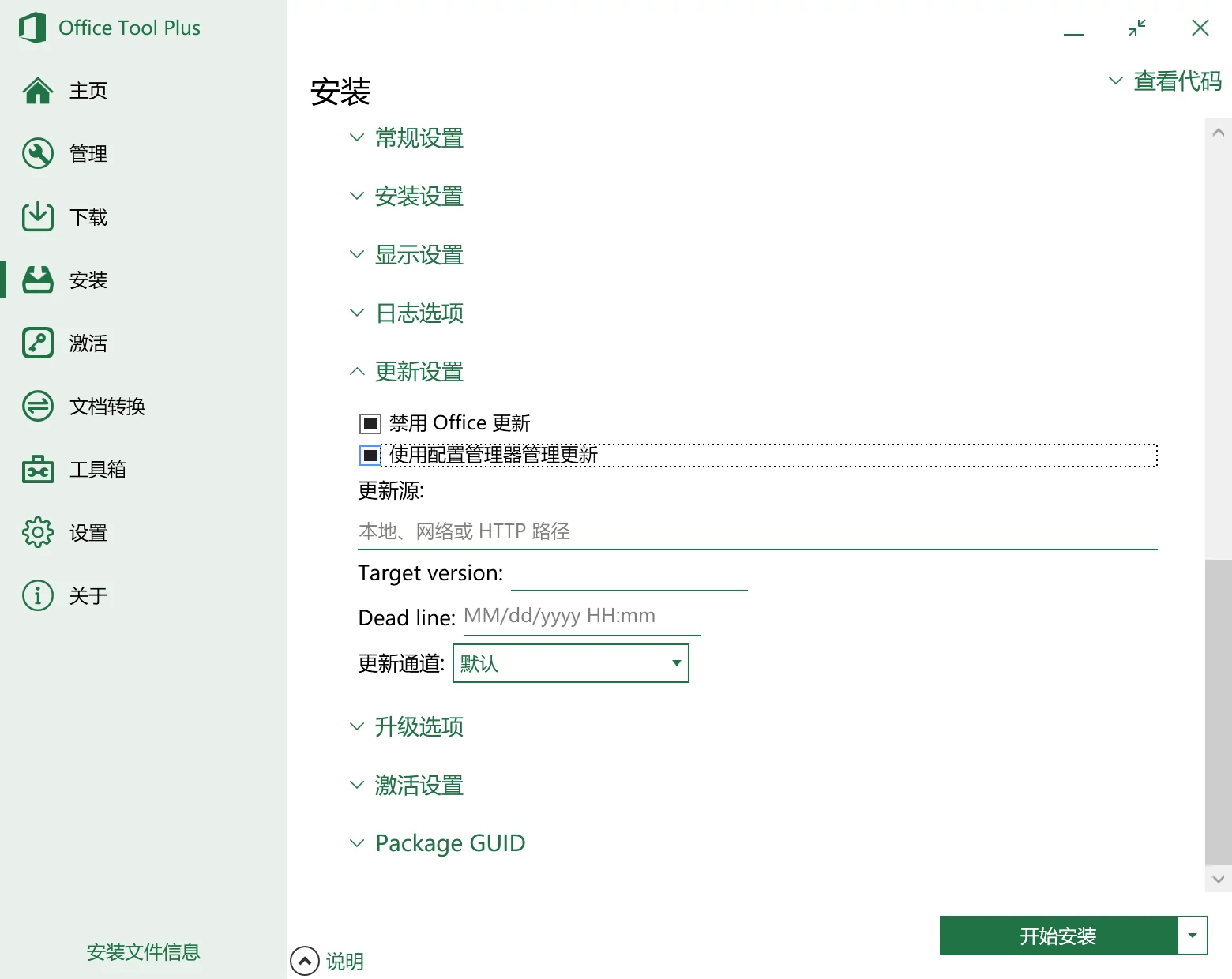Screen dimensions: 1232x979
Task: Click the 安装 page heading
Action: point(340,92)
